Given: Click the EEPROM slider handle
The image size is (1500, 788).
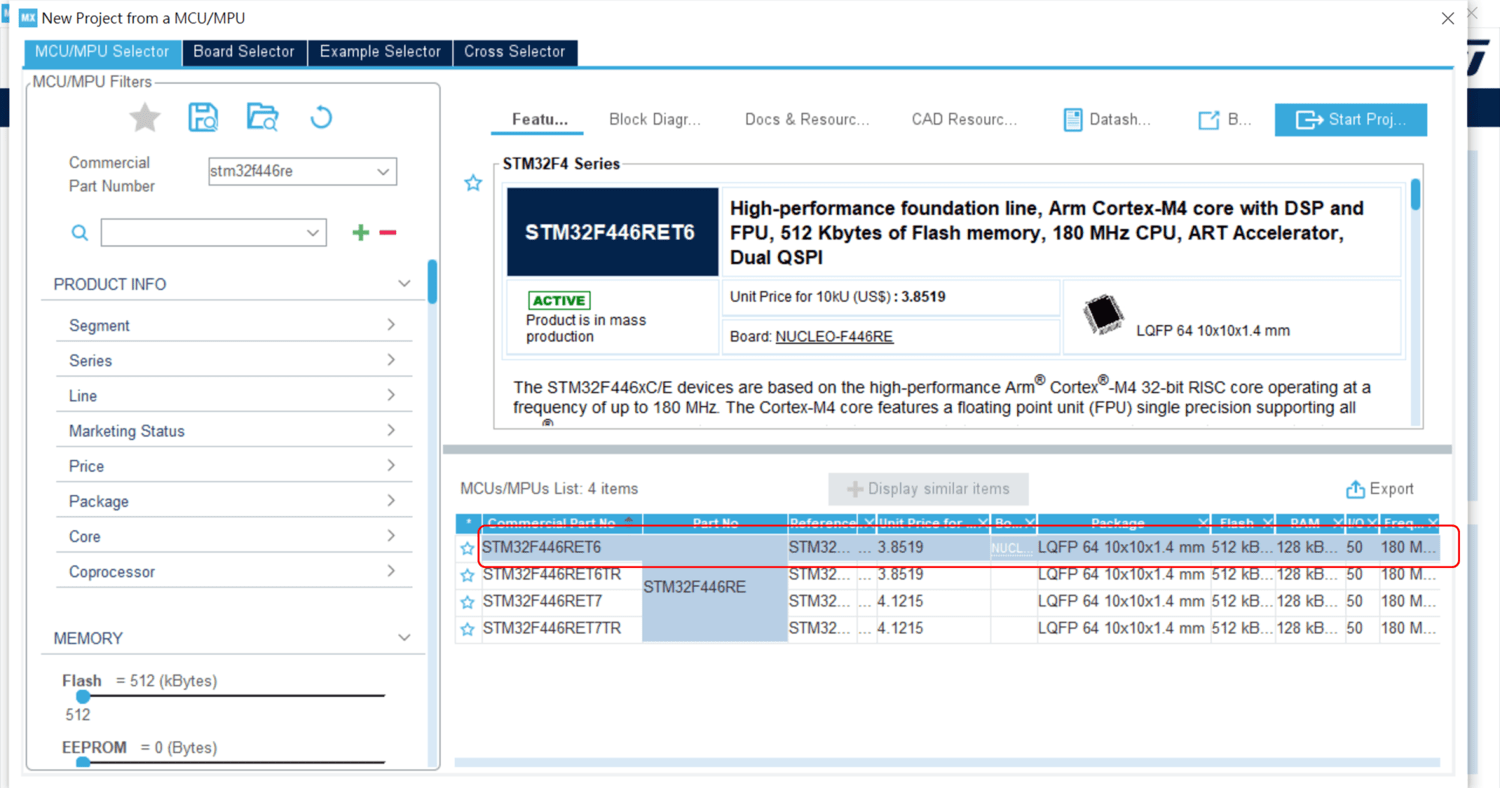Looking at the screenshot, I should (x=83, y=763).
